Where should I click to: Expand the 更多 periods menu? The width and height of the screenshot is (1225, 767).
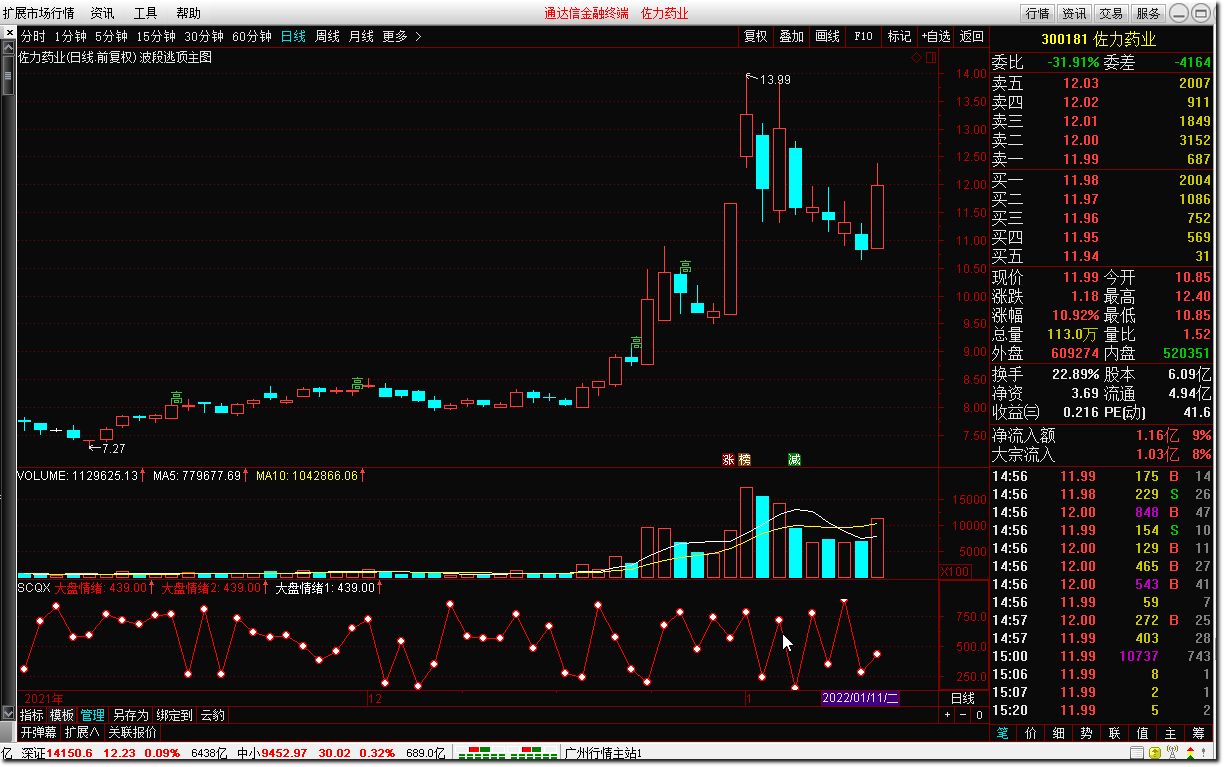click(x=402, y=36)
